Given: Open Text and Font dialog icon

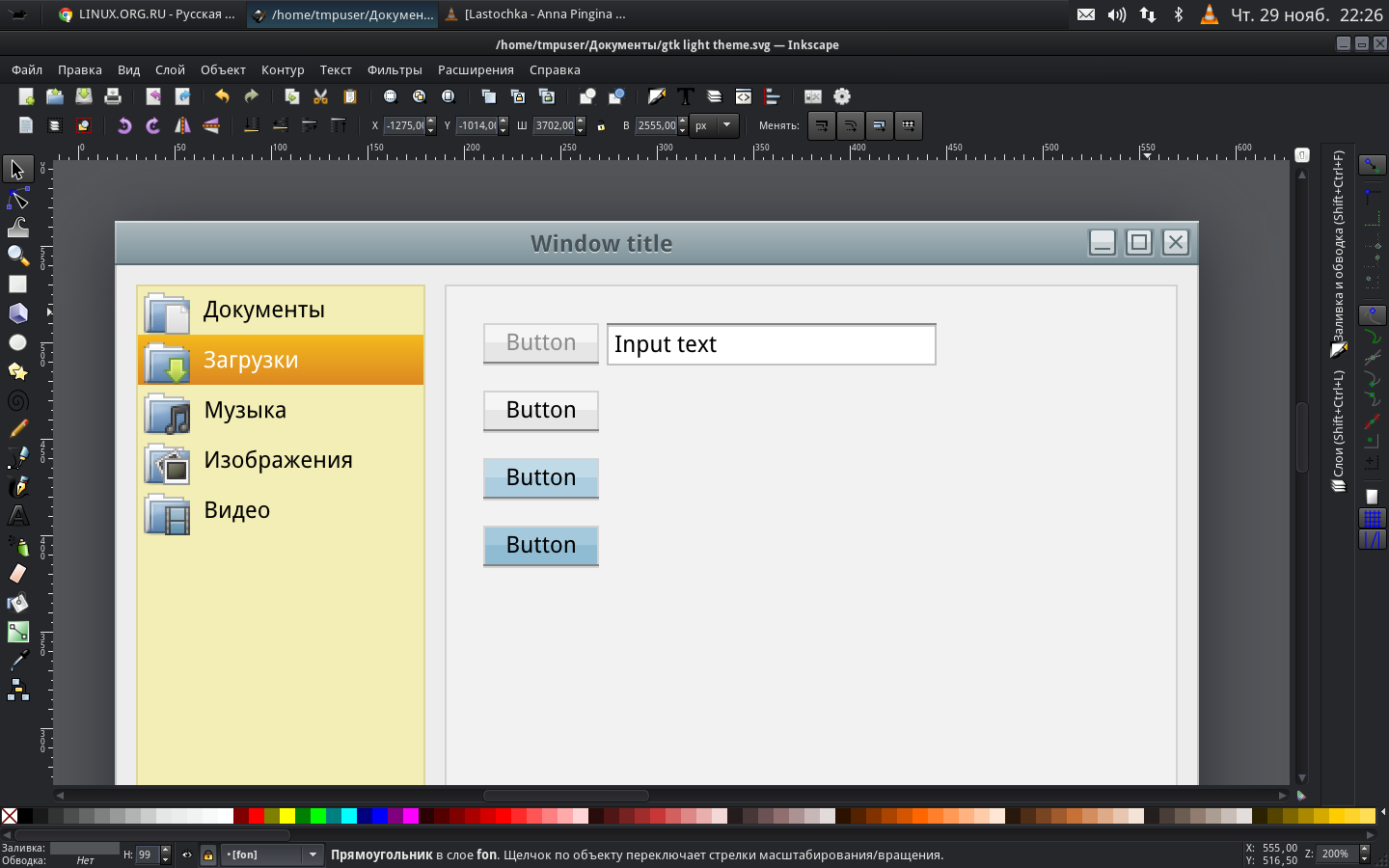Looking at the screenshot, I should point(686,96).
